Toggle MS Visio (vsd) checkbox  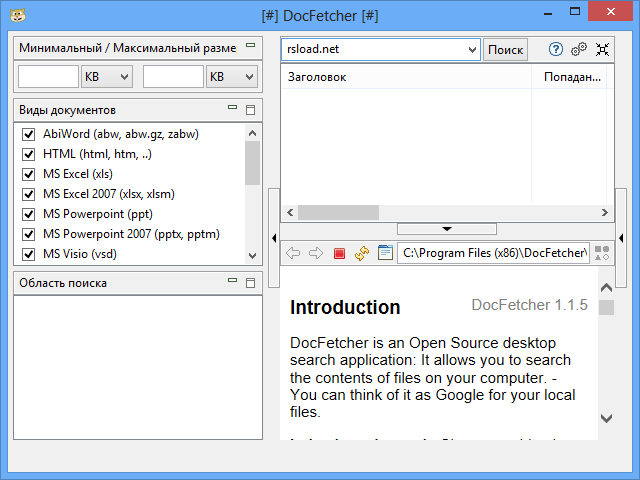(28, 254)
